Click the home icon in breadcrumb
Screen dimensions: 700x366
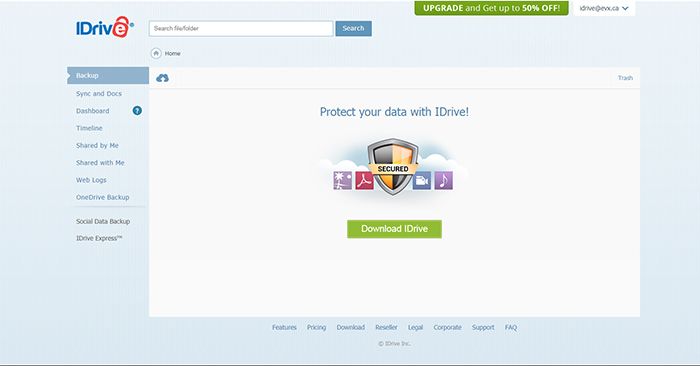(x=156, y=54)
